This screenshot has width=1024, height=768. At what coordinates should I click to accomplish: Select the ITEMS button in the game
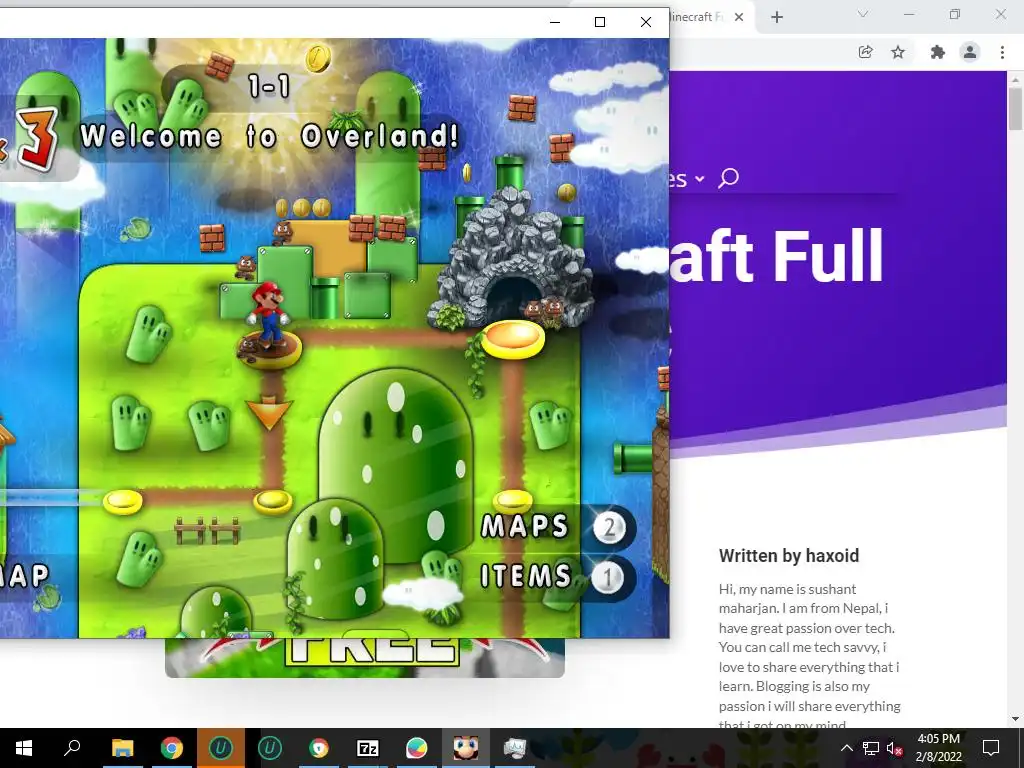[526, 576]
